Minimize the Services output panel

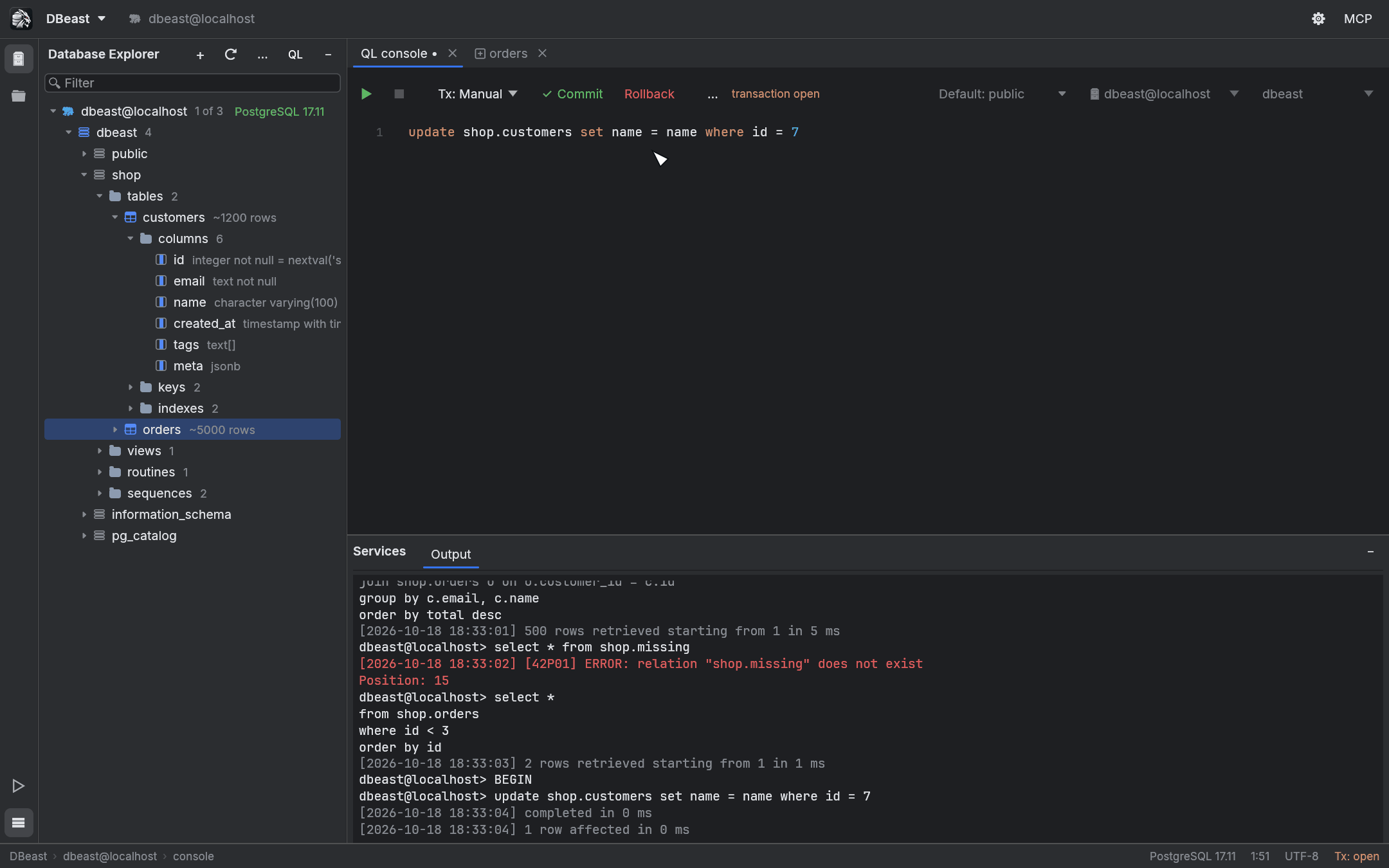coord(1370,552)
